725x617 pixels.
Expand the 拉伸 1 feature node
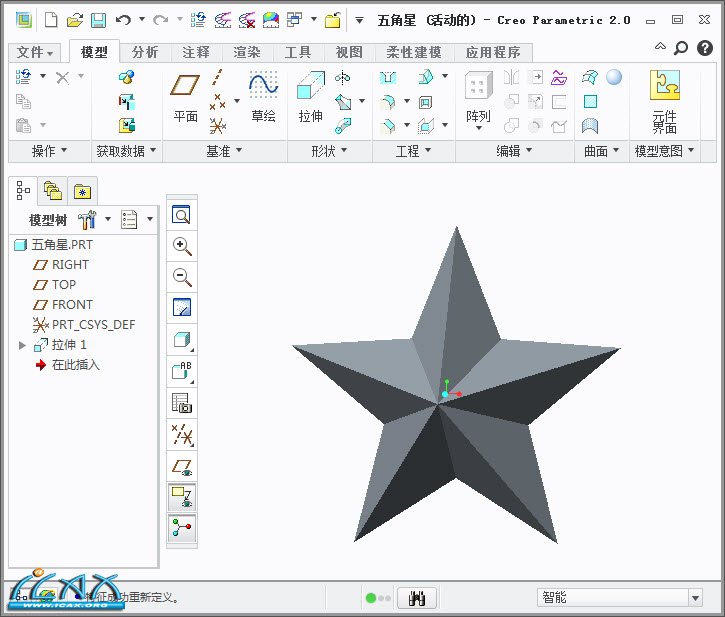coord(23,345)
